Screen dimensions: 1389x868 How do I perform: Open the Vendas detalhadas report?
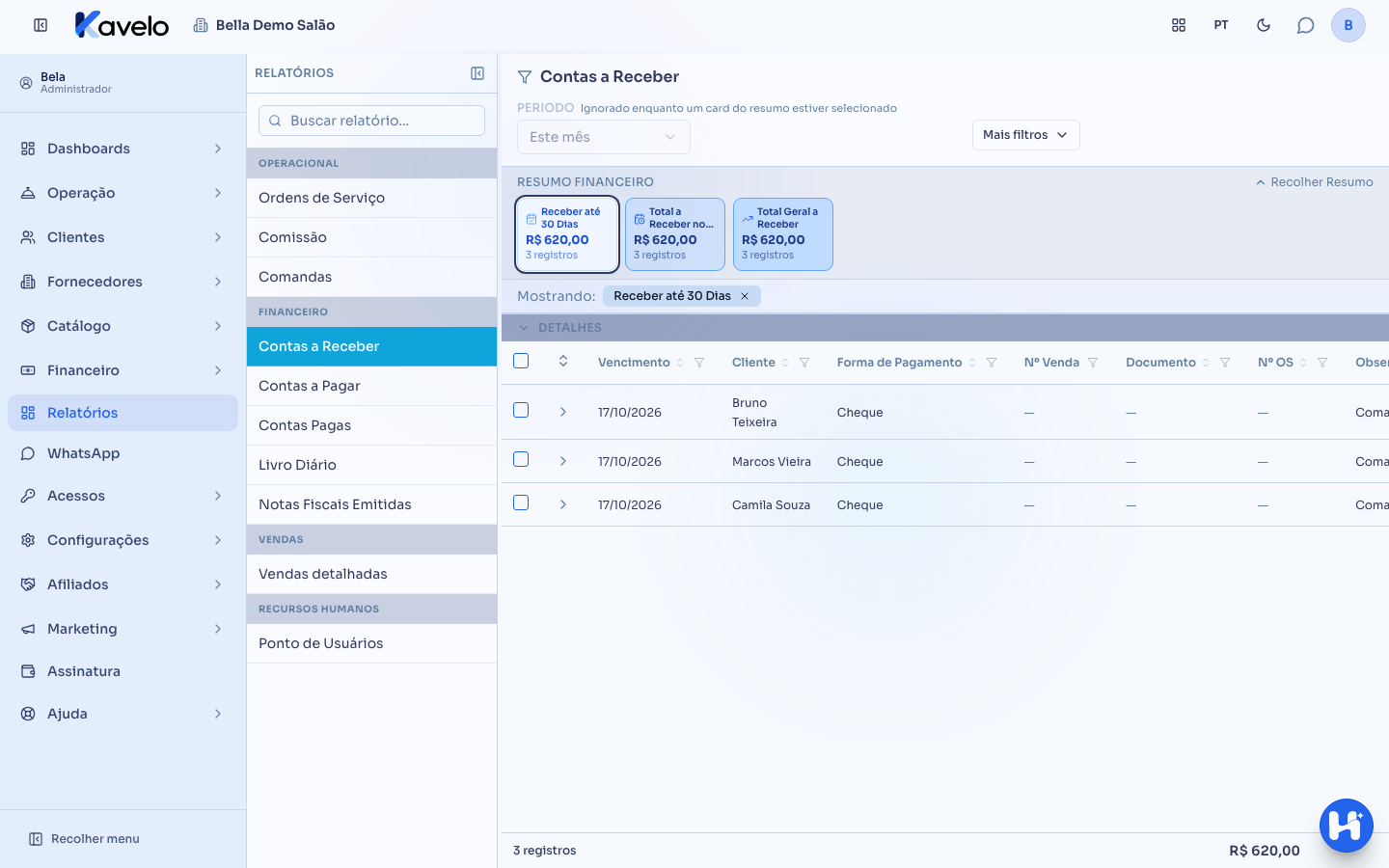point(371,574)
